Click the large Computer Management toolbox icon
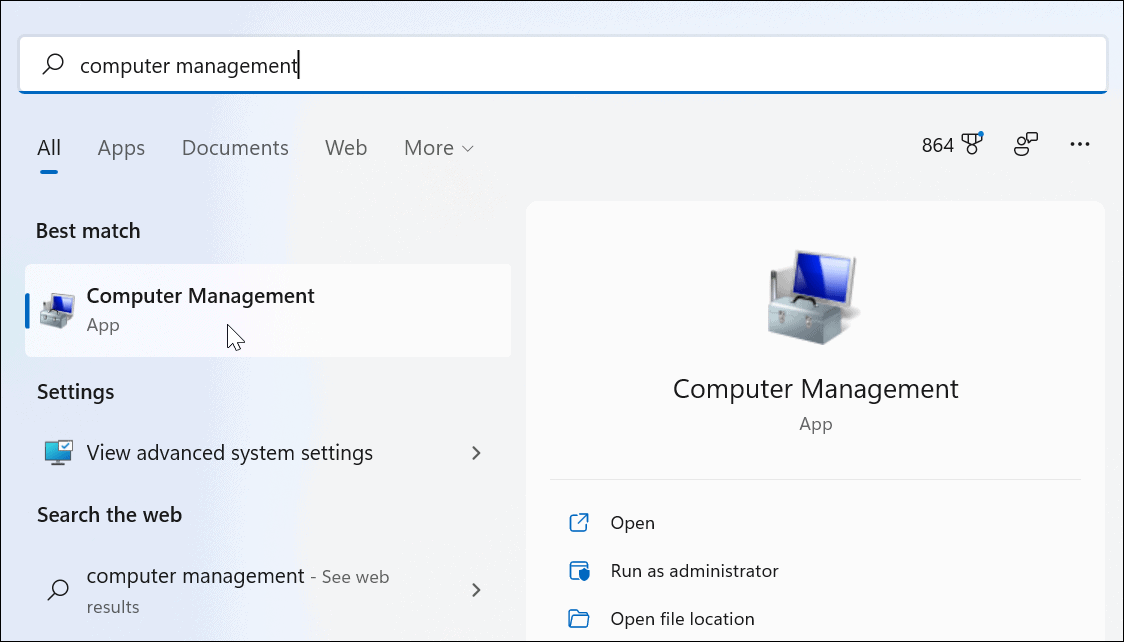1124x642 pixels. (x=813, y=297)
